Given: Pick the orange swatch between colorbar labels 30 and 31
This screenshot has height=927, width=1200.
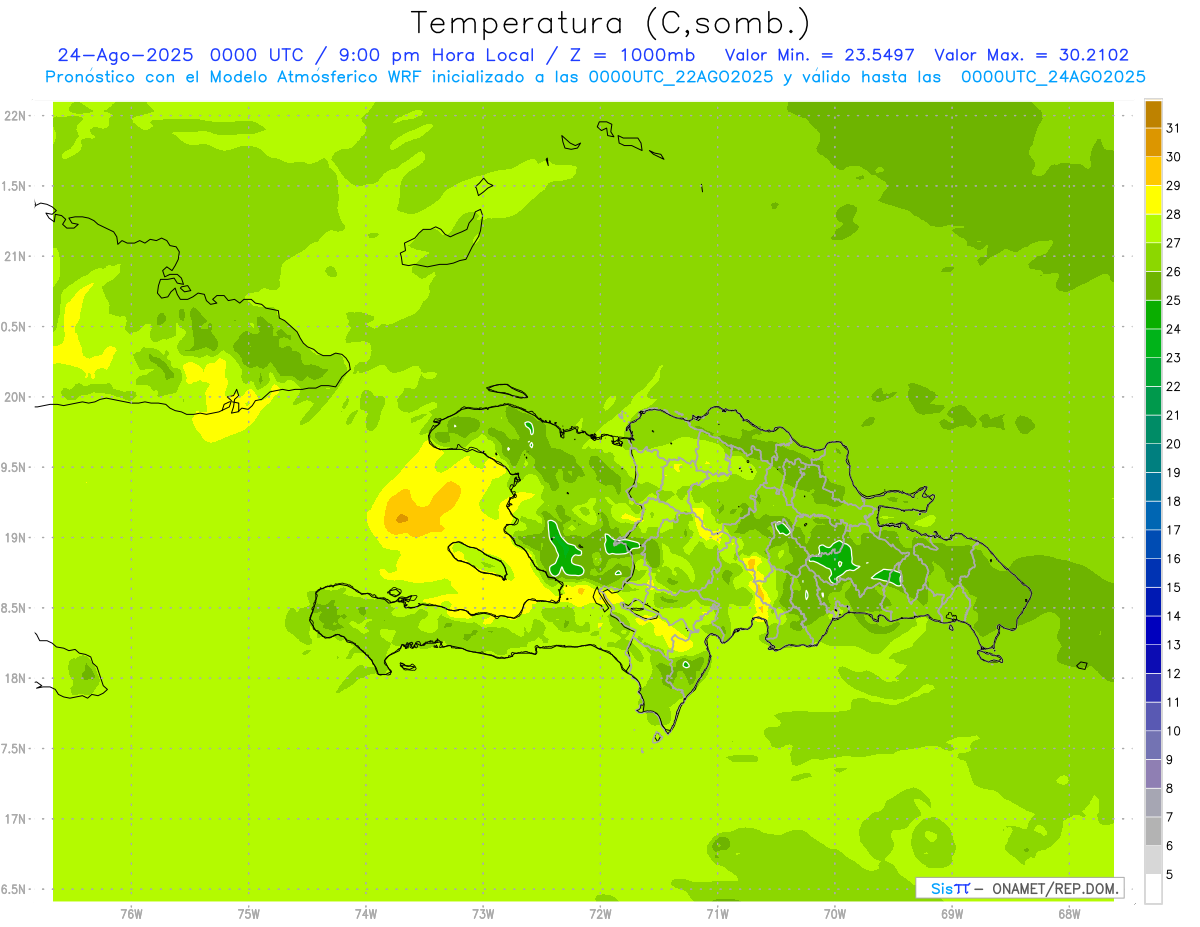Looking at the screenshot, I should tap(1153, 143).
